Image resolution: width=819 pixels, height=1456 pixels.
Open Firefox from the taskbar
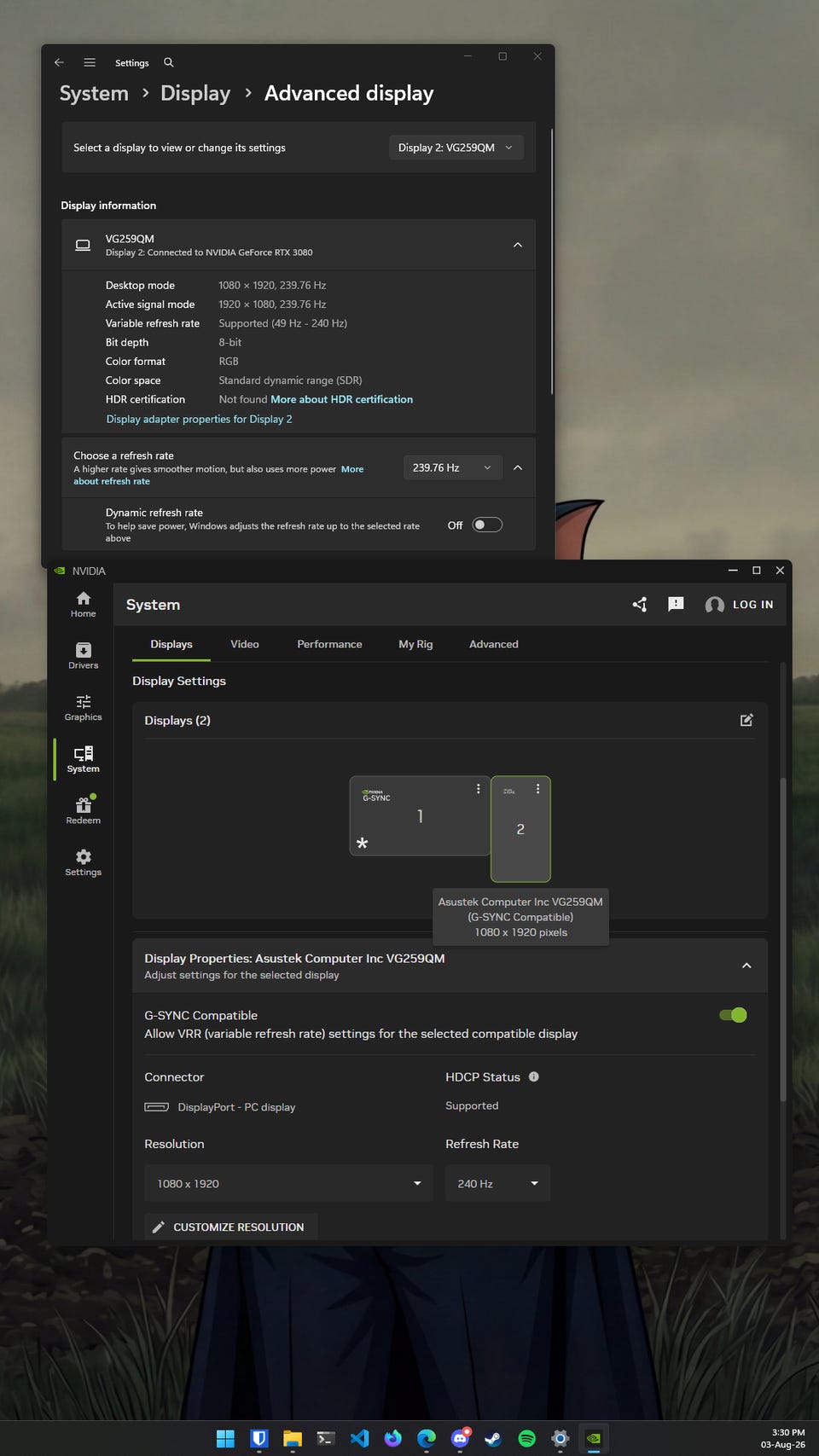click(x=393, y=1439)
